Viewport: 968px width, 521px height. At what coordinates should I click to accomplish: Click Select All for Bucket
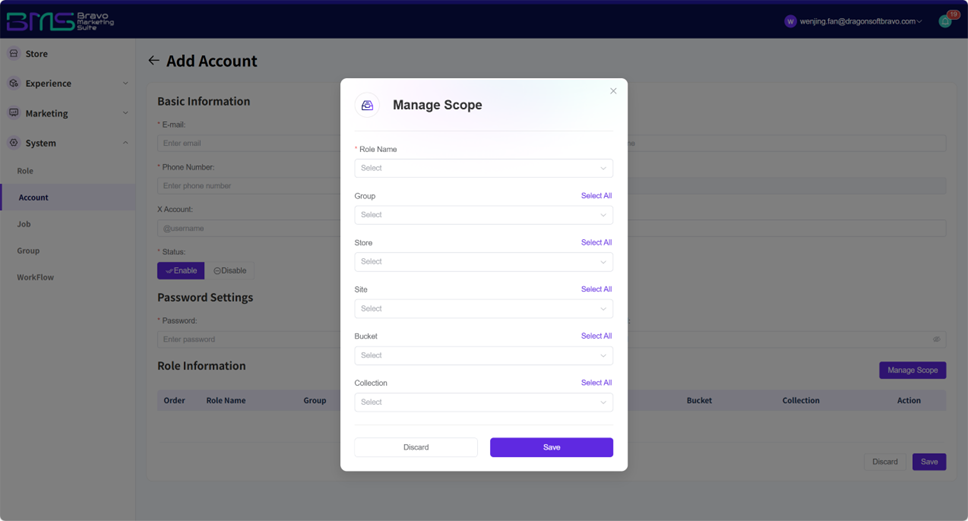tap(596, 336)
